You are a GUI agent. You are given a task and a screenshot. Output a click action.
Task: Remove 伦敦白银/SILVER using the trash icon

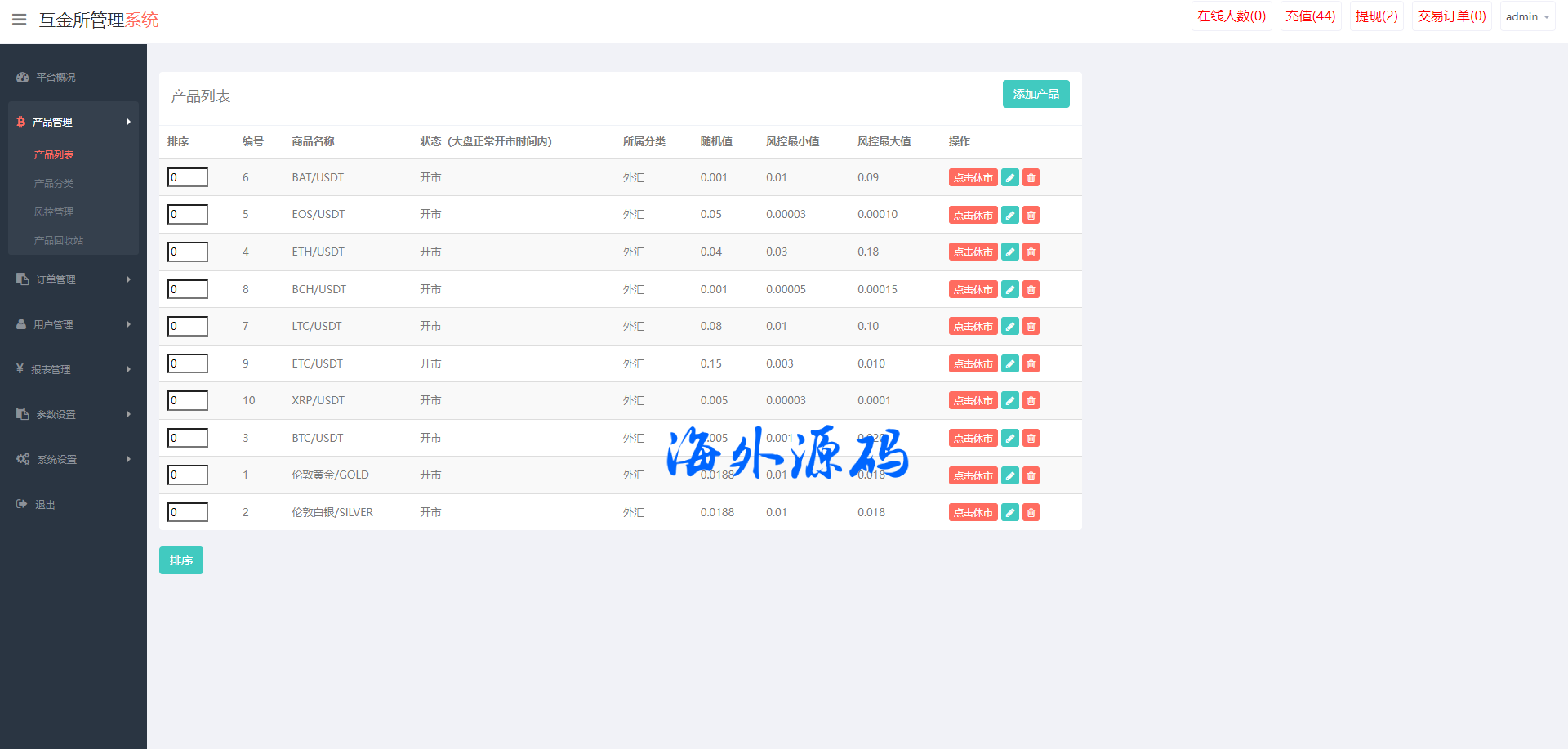click(1031, 513)
